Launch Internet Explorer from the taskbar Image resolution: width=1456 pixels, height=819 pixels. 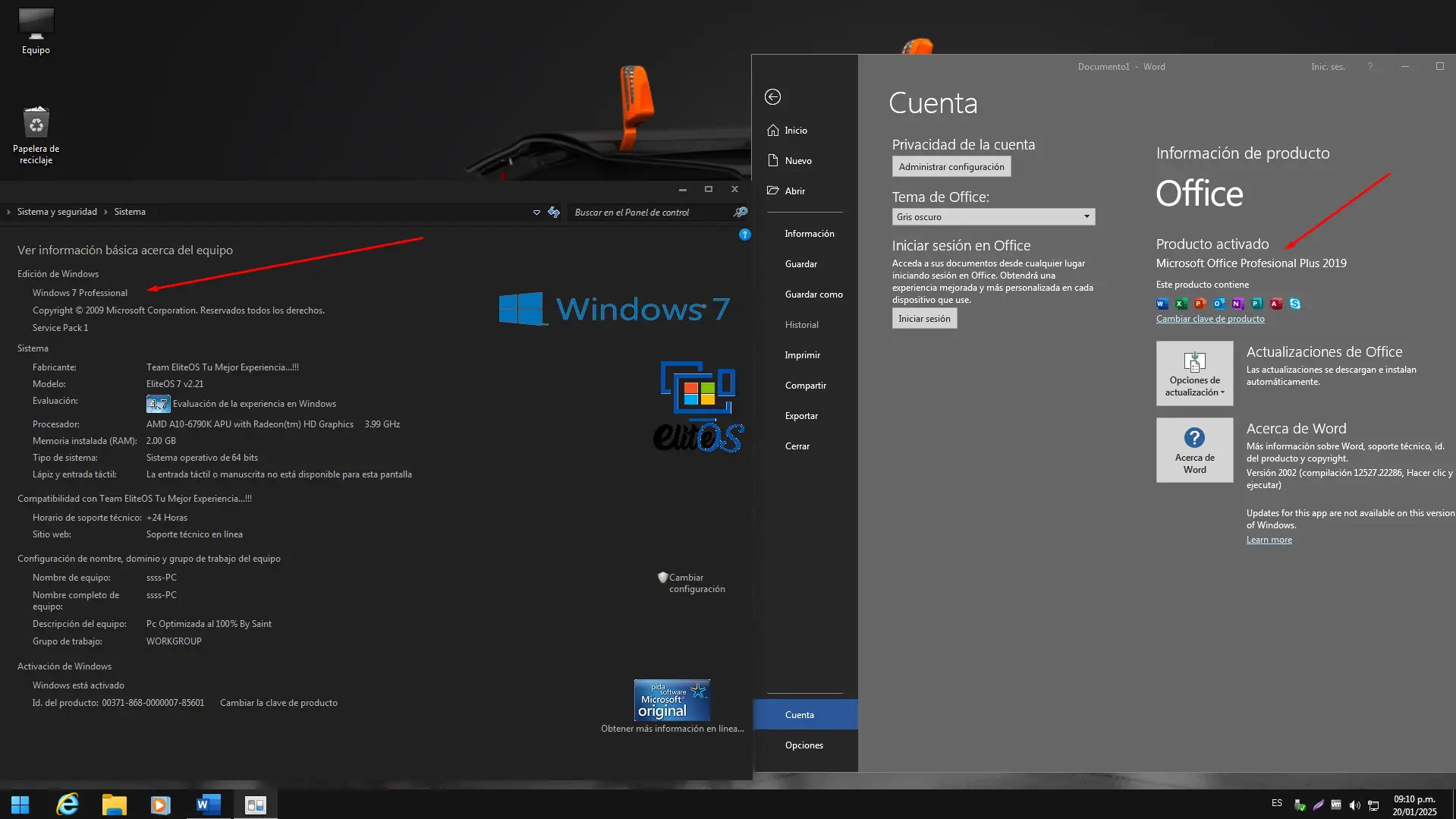click(x=68, y=805)
